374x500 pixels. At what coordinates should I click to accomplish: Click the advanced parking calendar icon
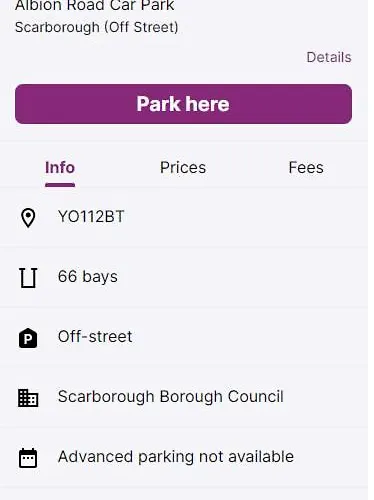click(x=28, y=458)
